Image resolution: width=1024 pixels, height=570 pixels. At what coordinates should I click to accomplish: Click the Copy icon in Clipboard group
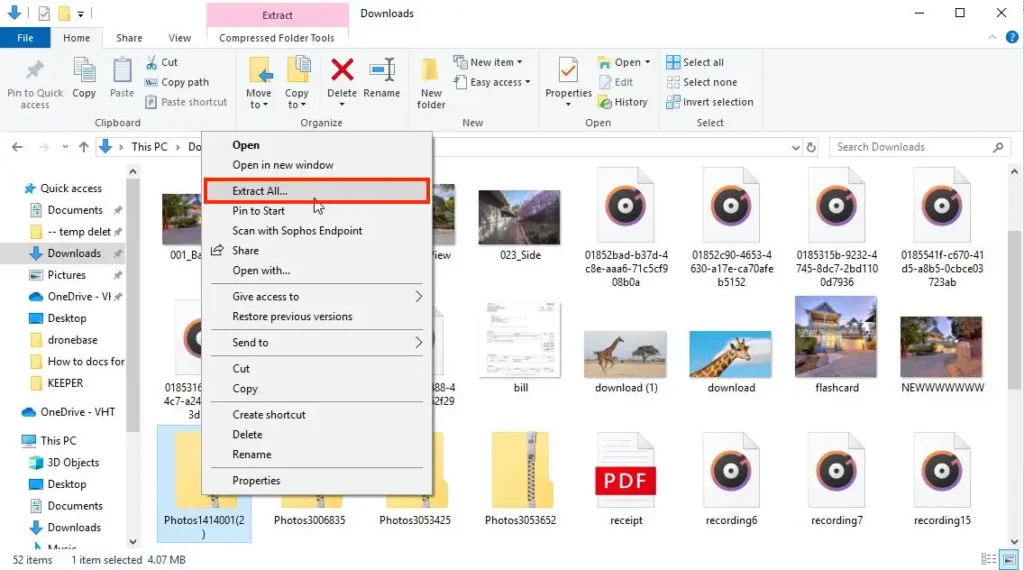point(84,71)
